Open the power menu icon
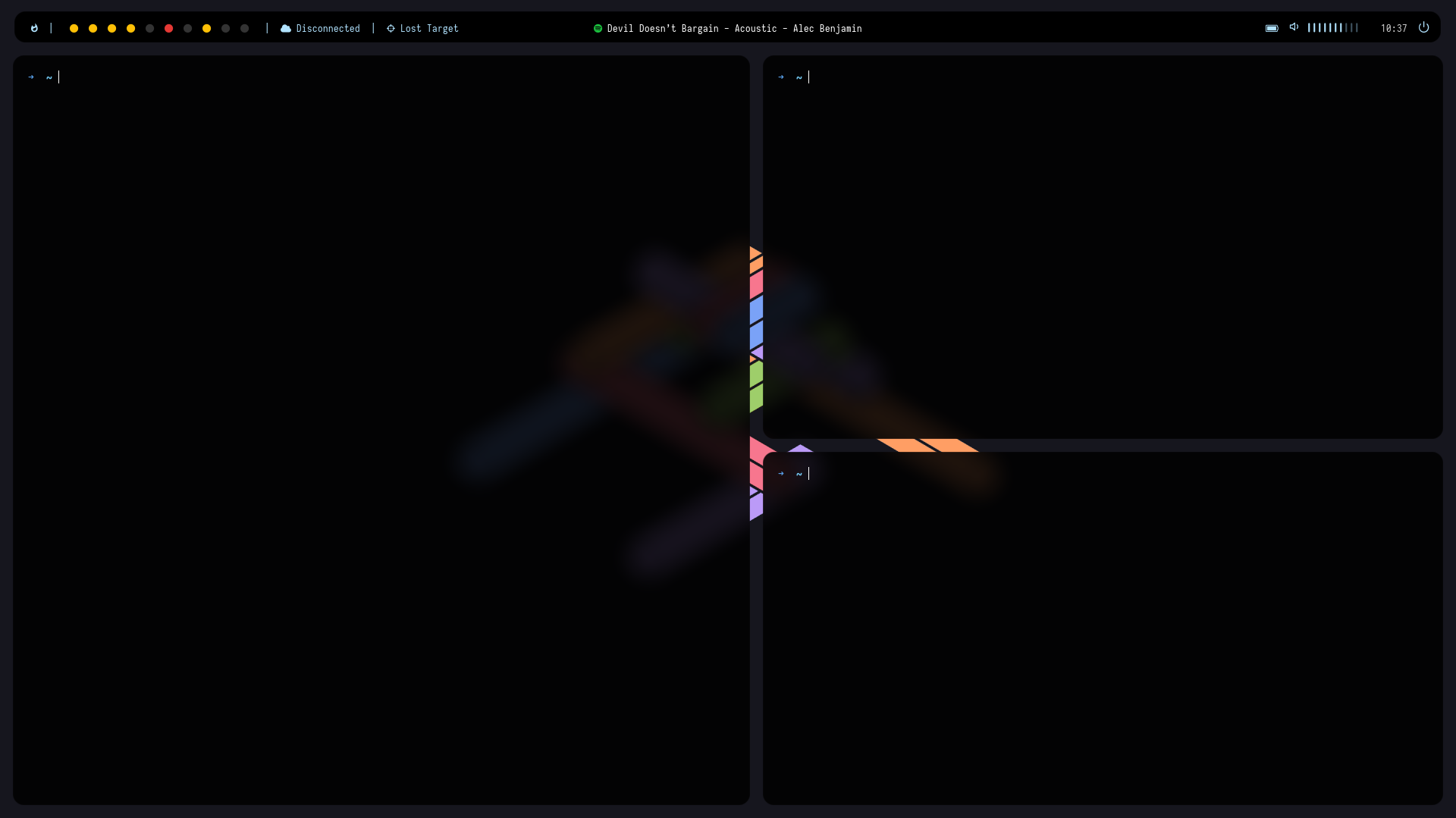1456x818 pixels. click(1423, 27)
